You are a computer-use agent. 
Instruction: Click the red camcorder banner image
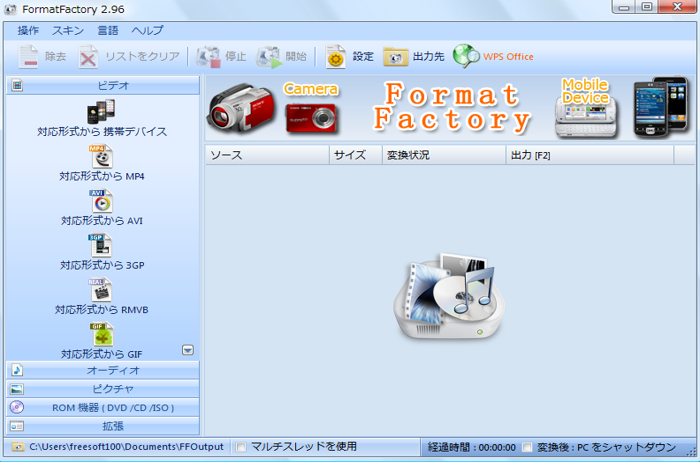pyautogui.click(x=241, y=108)
